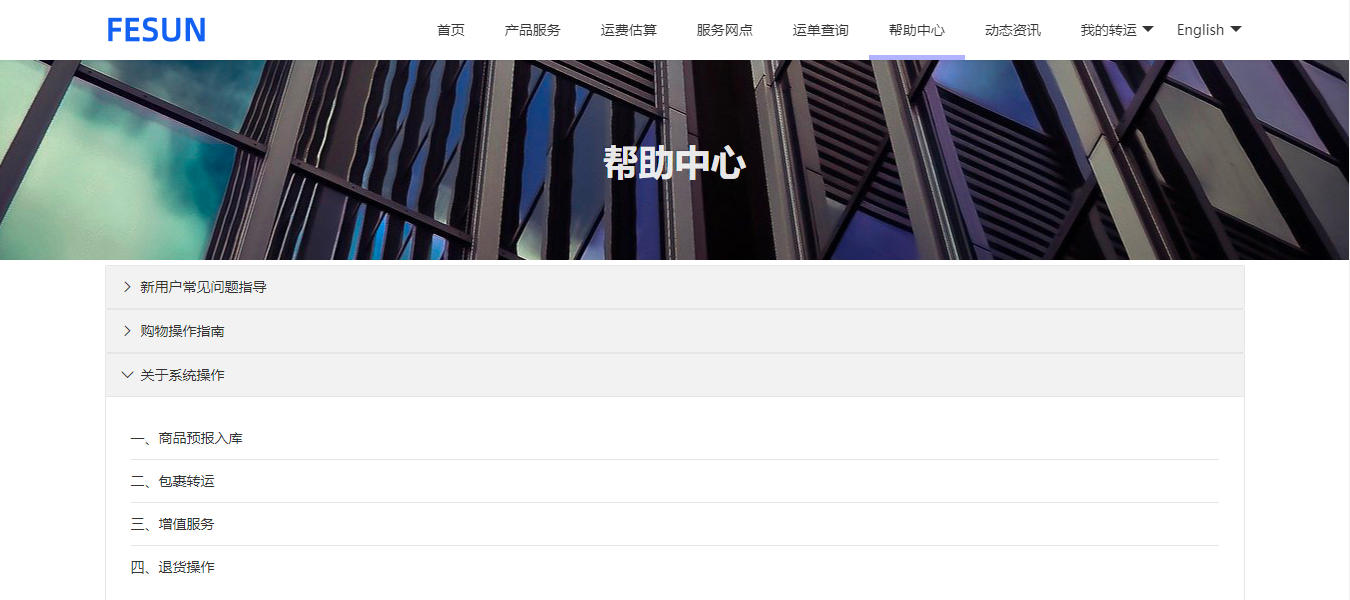Screen dimensions: 1350x600
Task: Click the 新用户常见问题指导 section title text
Action: tap(203, 287)
